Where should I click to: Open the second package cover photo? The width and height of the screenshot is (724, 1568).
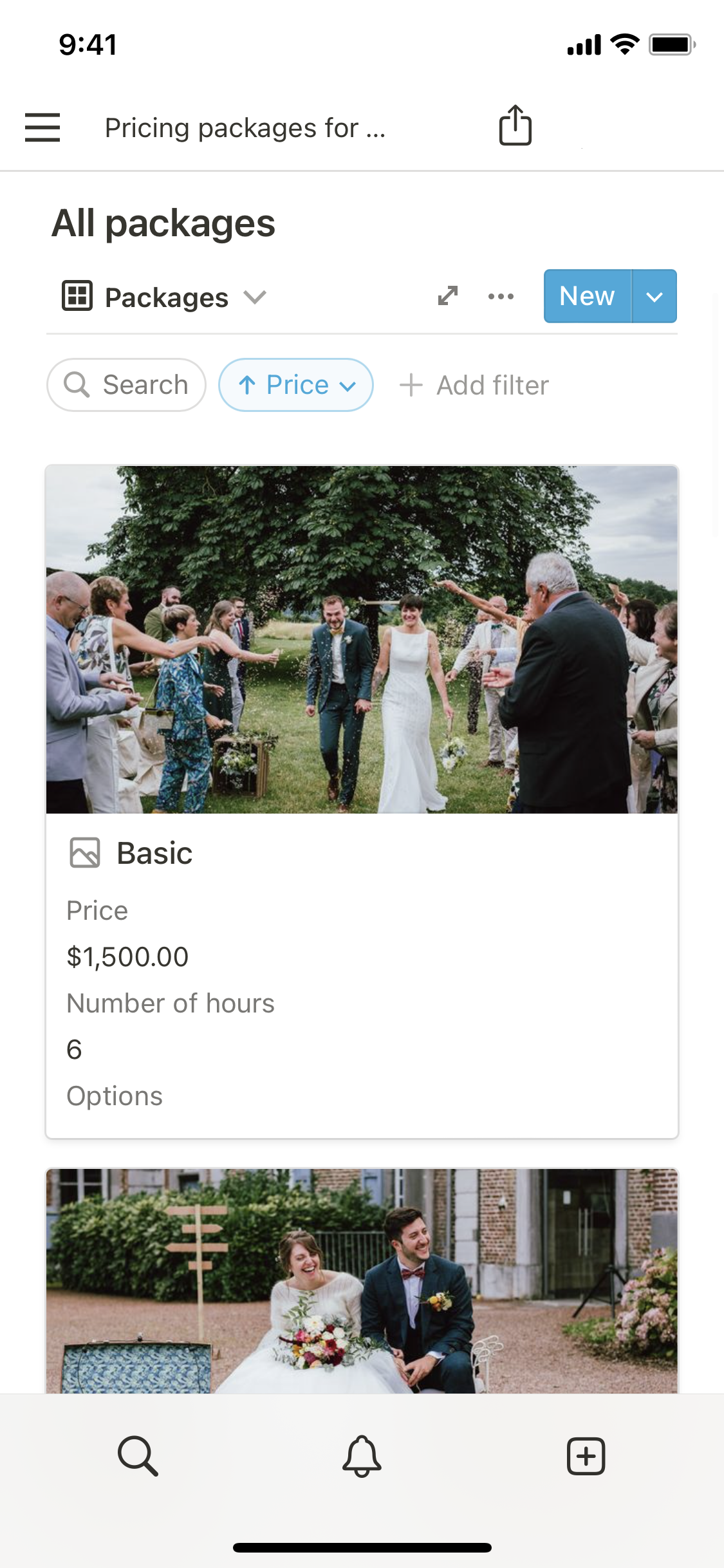tap(362, 1281)
